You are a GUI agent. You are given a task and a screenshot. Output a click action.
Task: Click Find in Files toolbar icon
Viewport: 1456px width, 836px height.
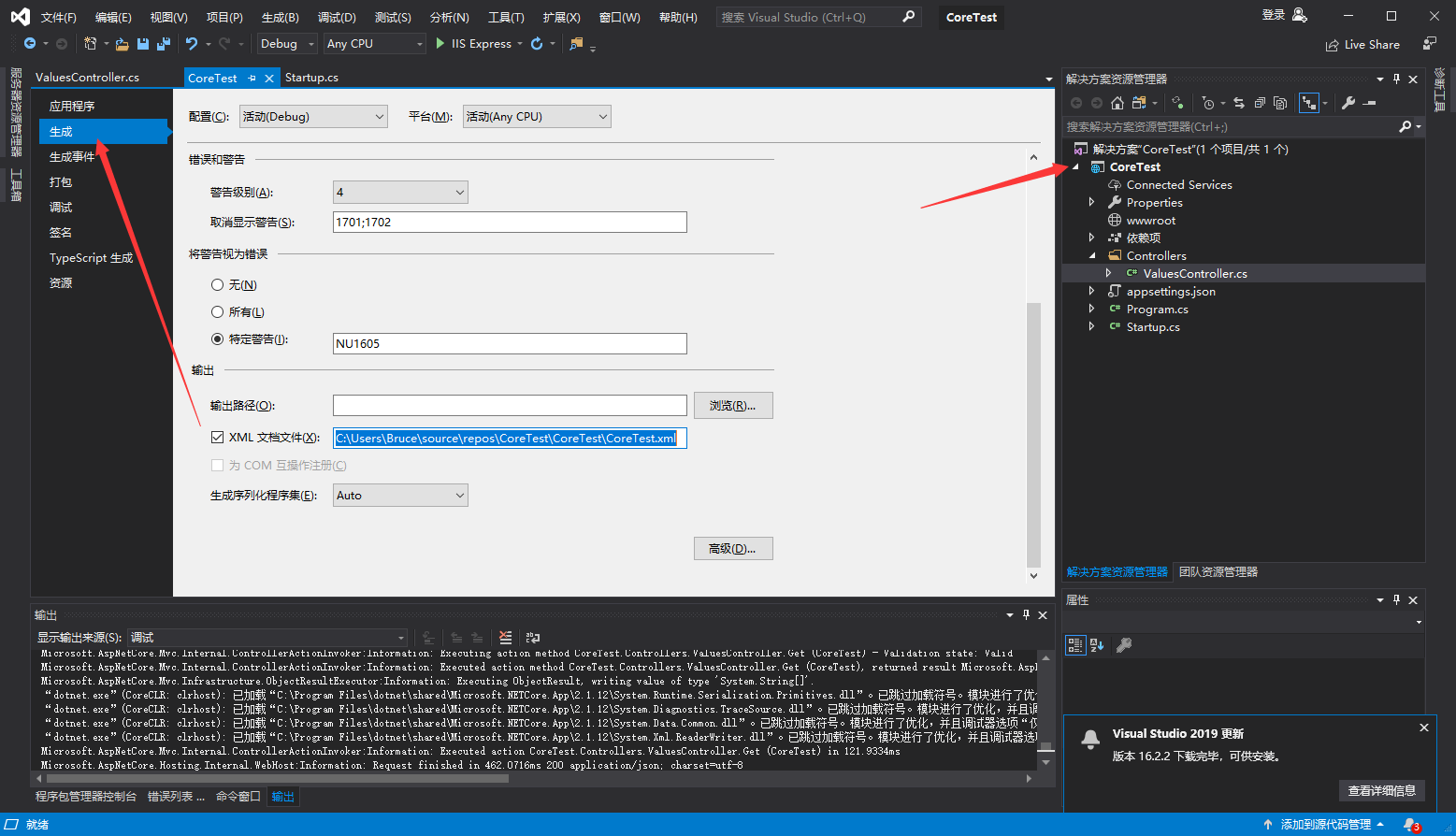tap(576, 43)
